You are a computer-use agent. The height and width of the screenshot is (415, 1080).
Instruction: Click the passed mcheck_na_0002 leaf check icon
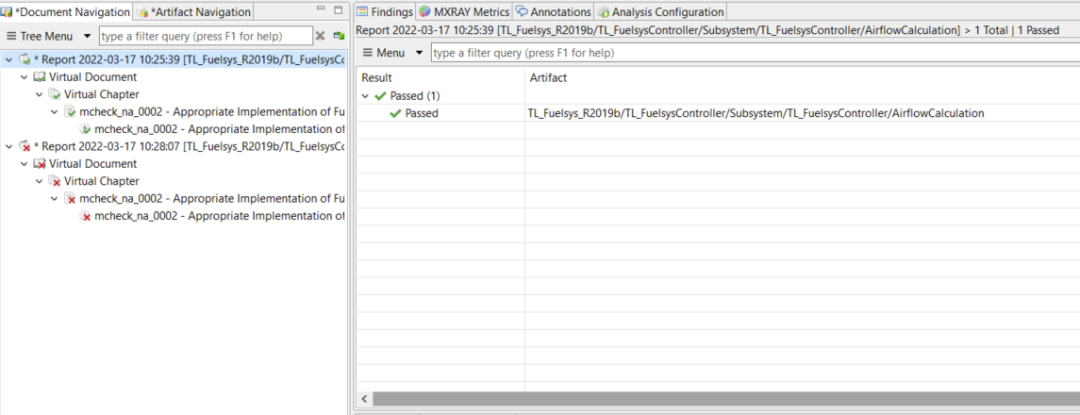[x=85, y=129]
